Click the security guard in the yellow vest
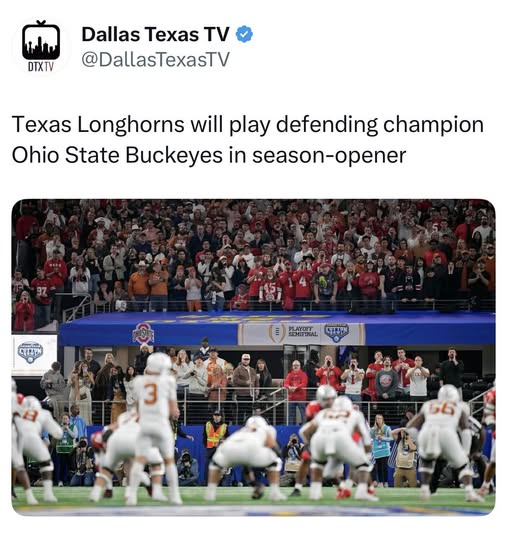The height and width of the screenshot is (540, 507). [216, 435]
